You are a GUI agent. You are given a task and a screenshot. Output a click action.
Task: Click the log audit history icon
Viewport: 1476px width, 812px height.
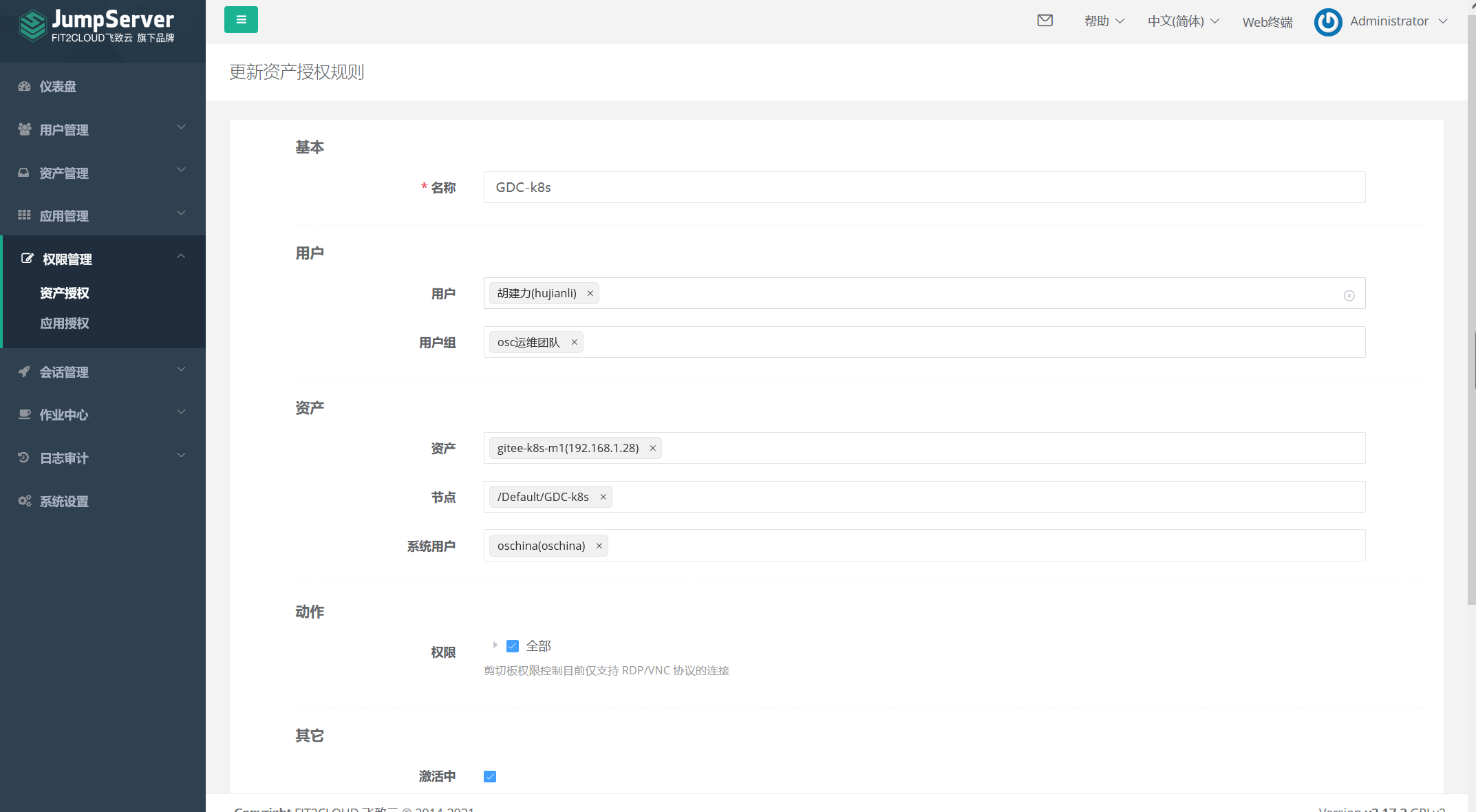coord(23,458)
